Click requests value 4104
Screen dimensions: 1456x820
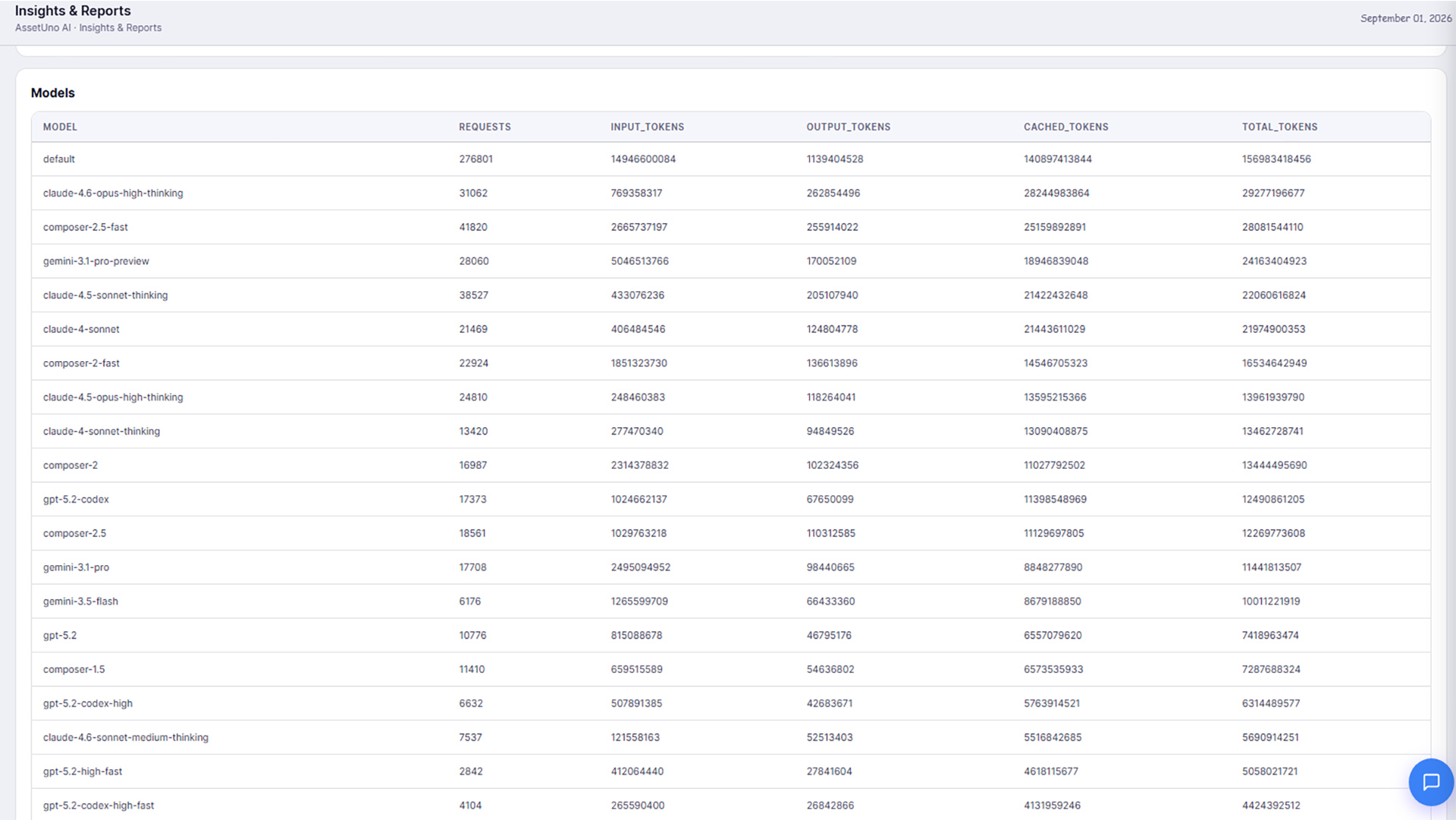pyautogui.click(x=470, y=806)
